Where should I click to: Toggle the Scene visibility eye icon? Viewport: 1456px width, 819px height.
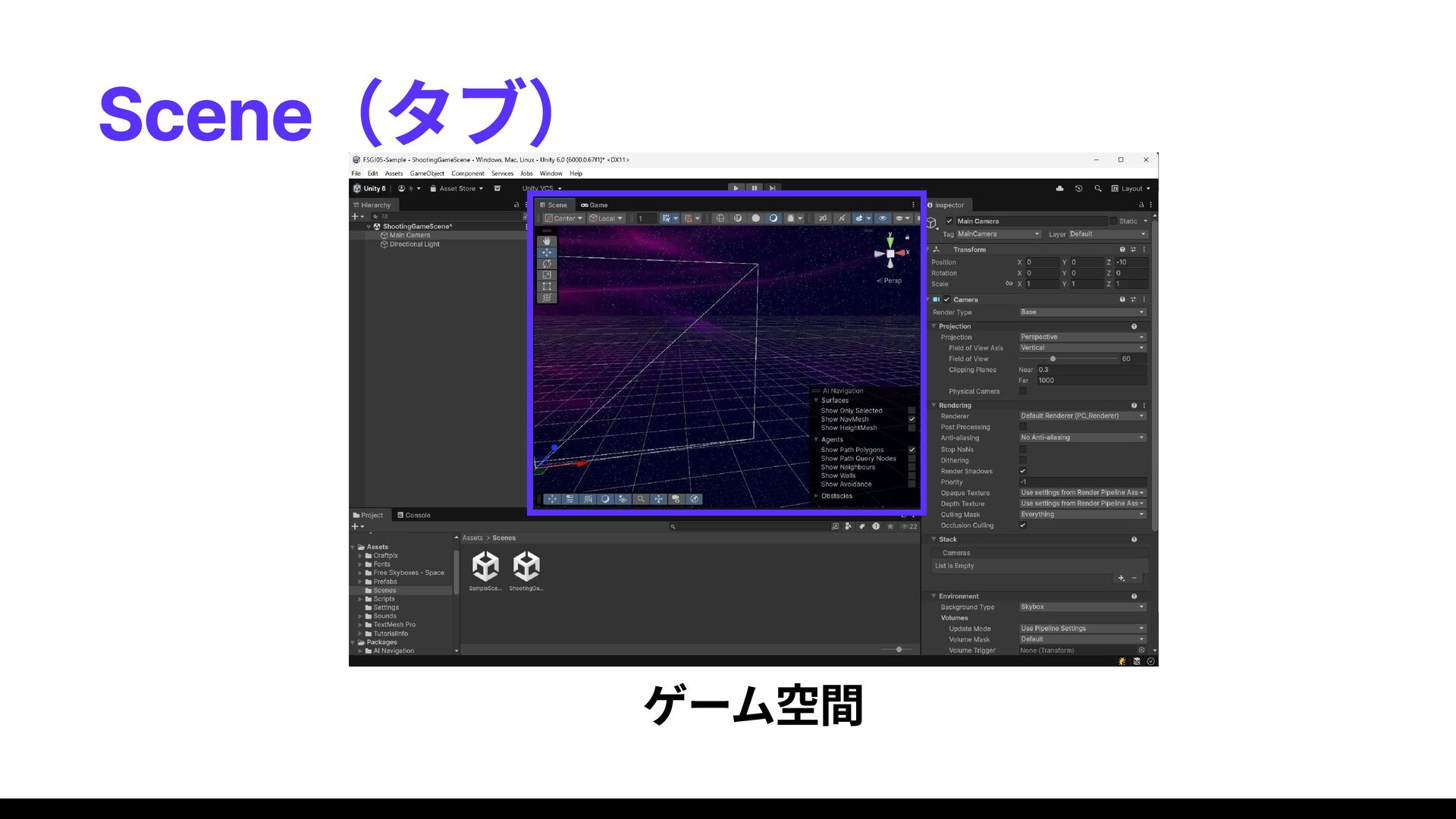click(x=883, y=218)
